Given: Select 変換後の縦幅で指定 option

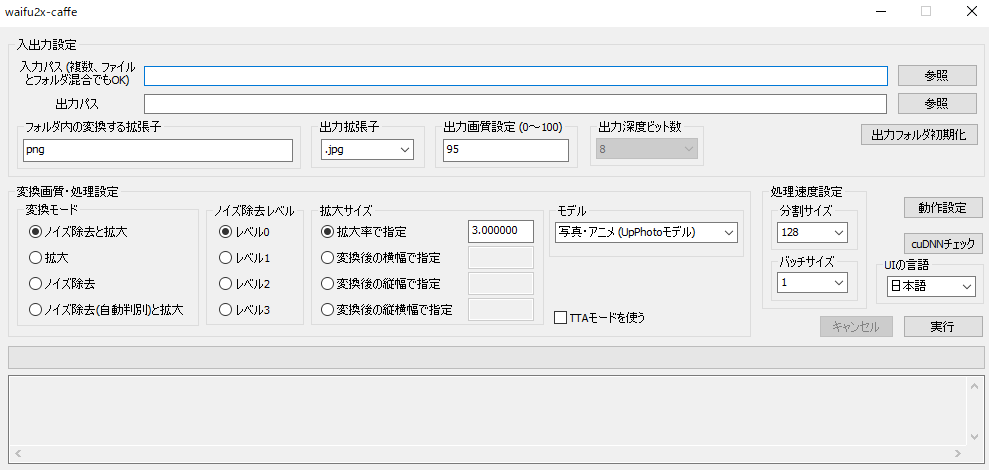Looking at the screenshot, I should coord(380,284).
